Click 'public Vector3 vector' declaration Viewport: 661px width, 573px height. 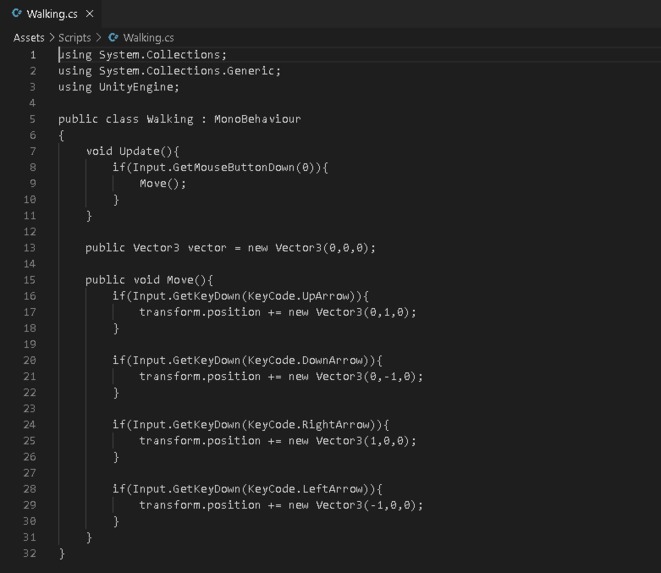[156, 248]
